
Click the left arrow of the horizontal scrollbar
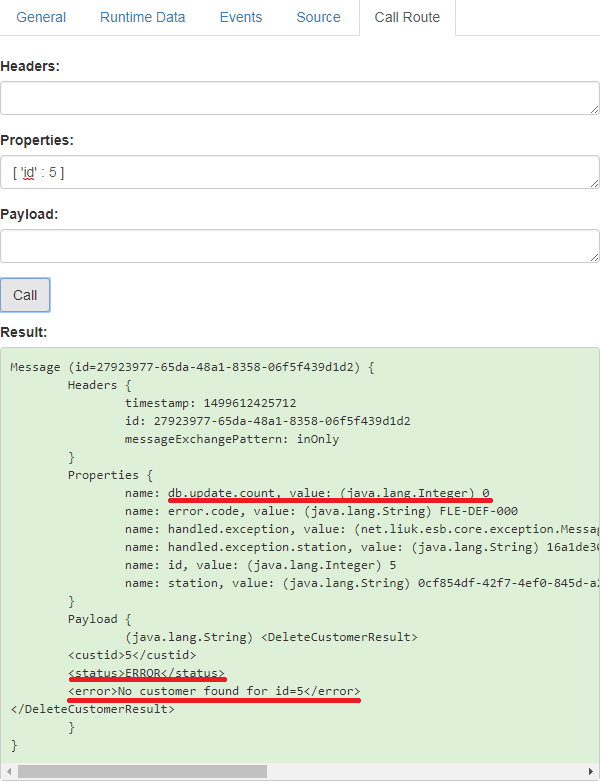coord(9,771)
